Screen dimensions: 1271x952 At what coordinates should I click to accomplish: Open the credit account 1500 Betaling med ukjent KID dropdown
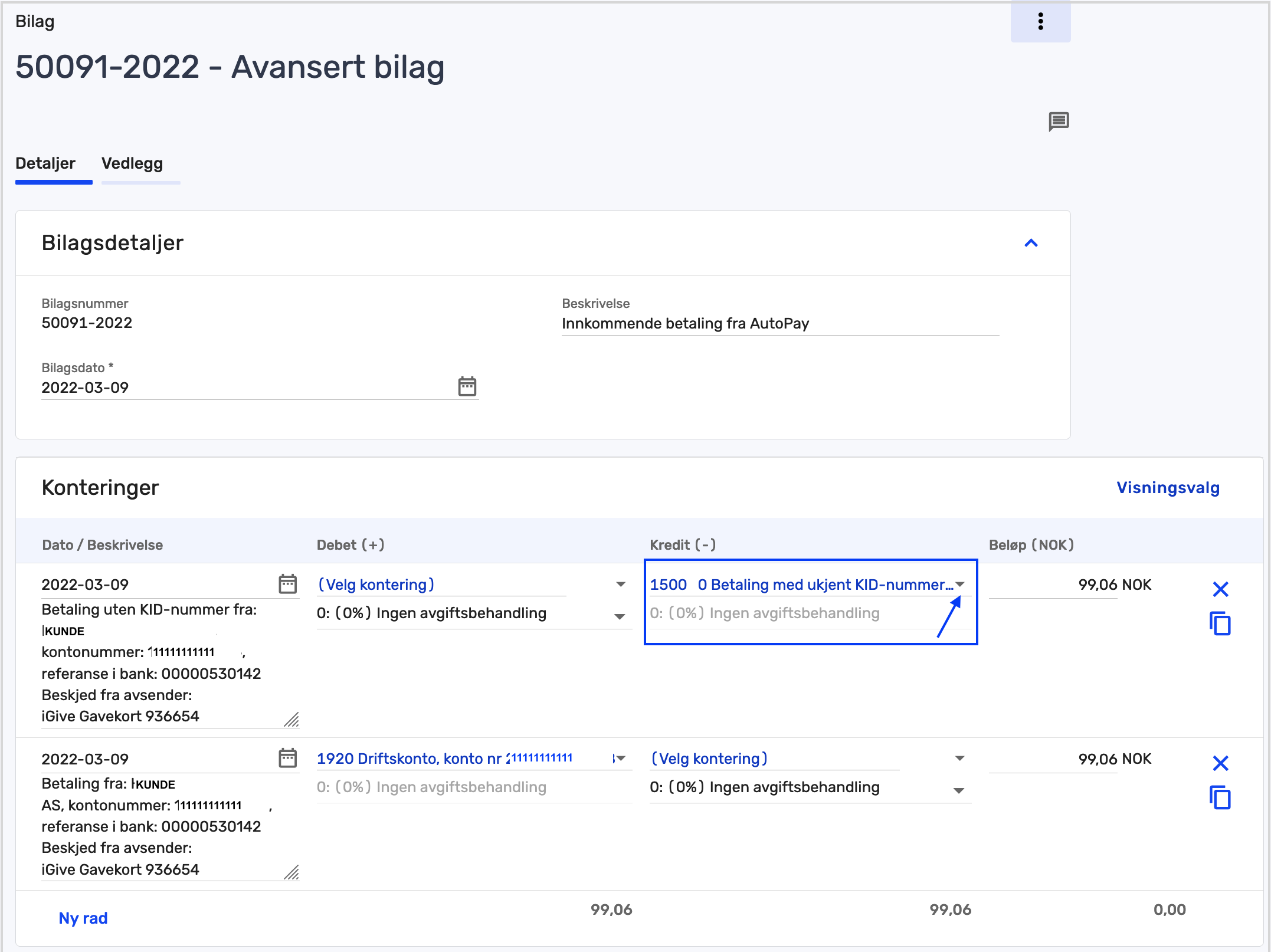point(810,585)
